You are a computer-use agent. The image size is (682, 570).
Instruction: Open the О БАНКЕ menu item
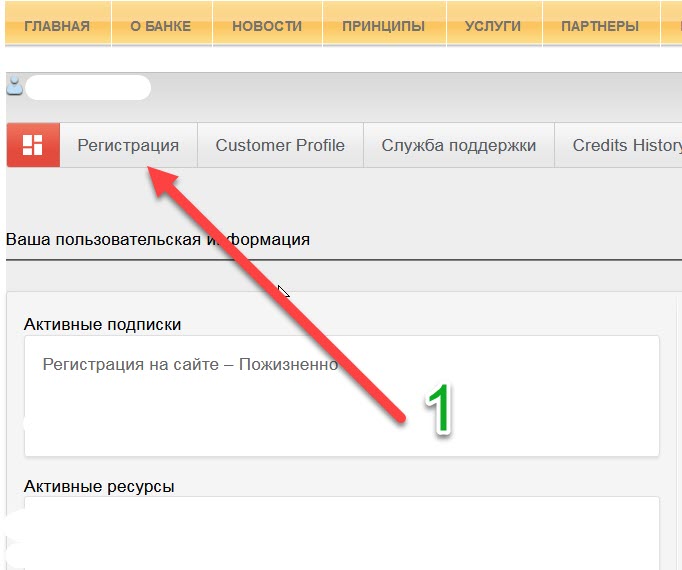(160, 26)
